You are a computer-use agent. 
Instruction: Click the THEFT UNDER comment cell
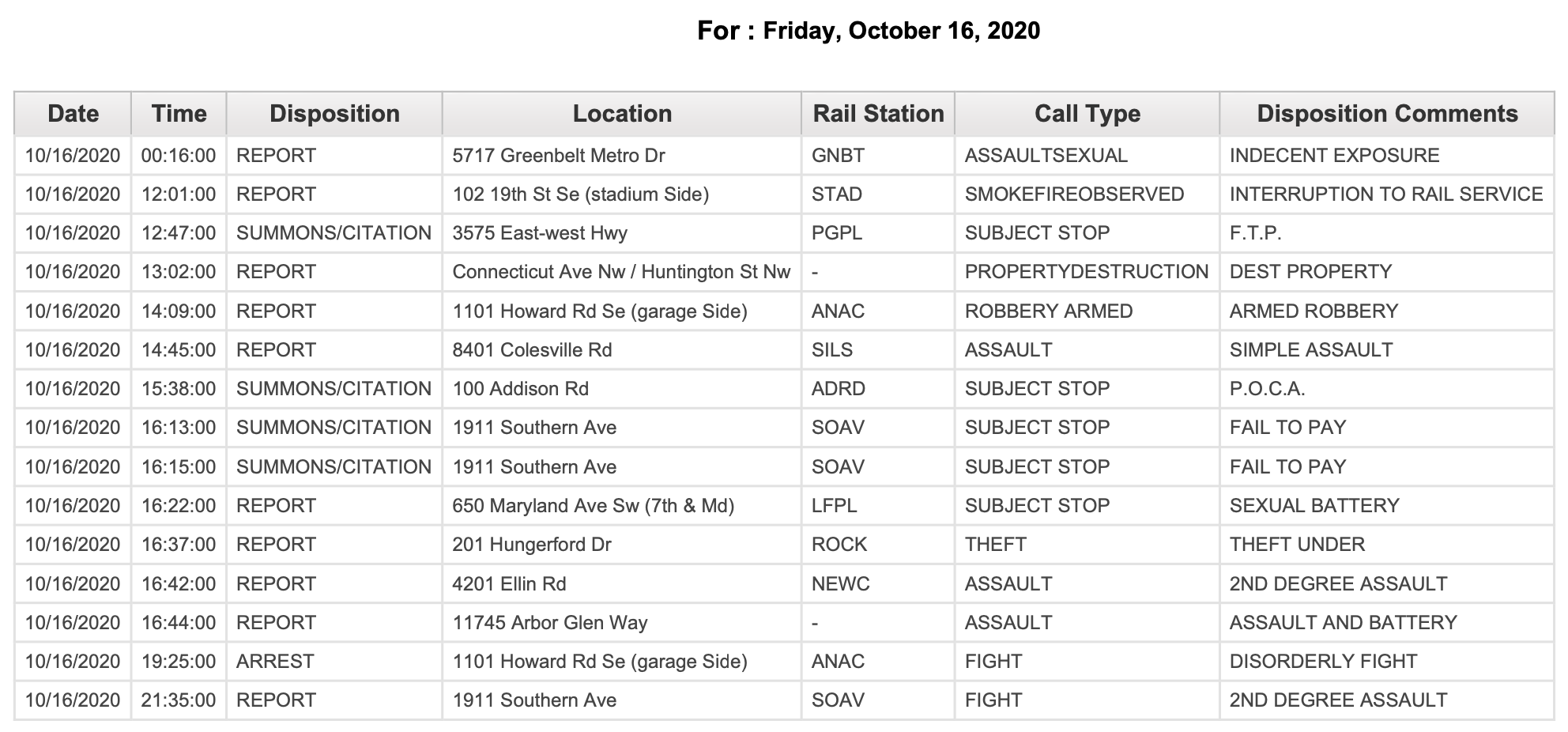click(x=1387, y=545)
